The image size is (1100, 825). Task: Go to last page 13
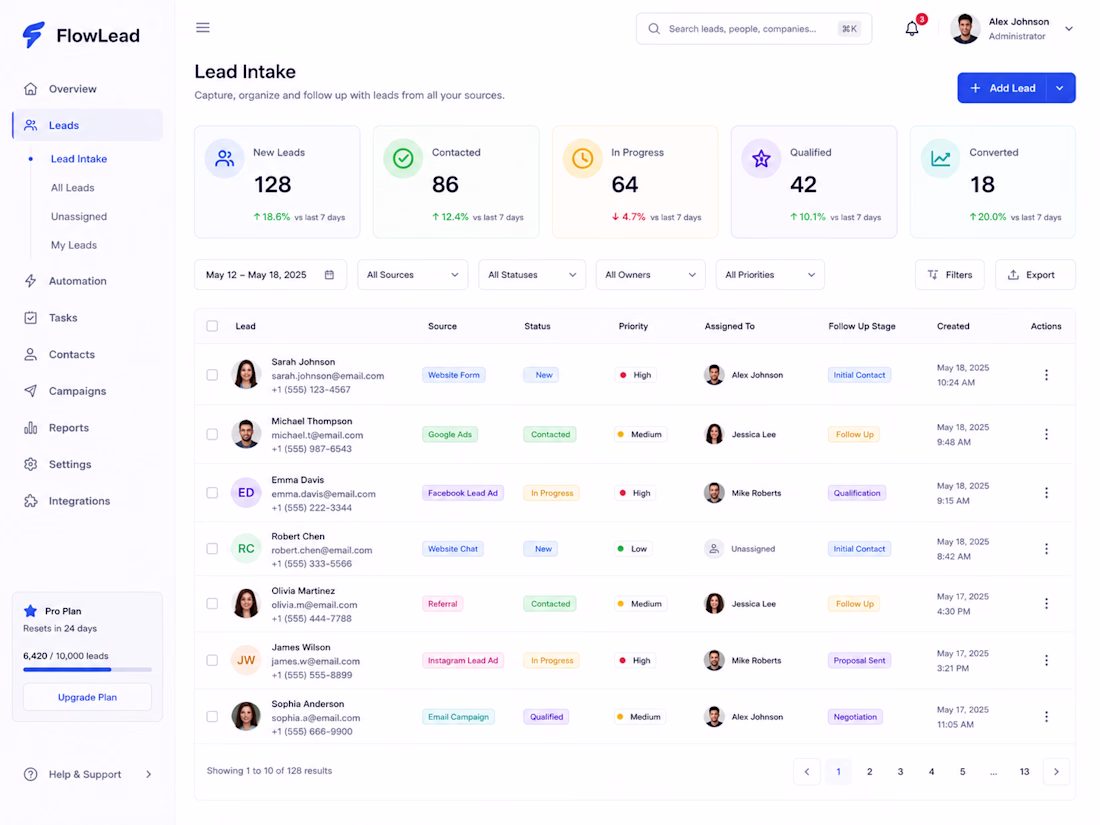coord(1024,771)
